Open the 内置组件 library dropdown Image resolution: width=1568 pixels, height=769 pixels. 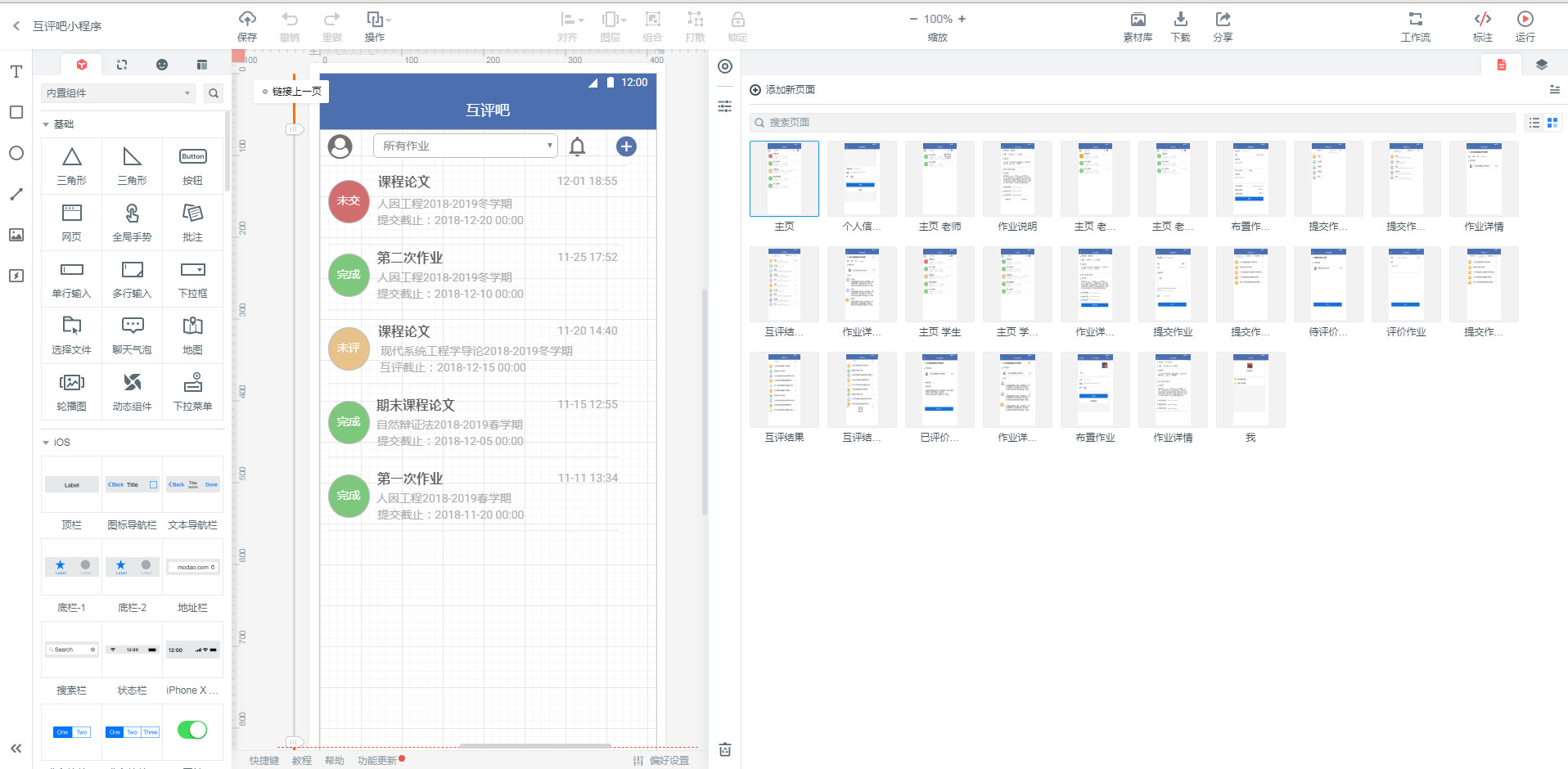coord(118,93)
